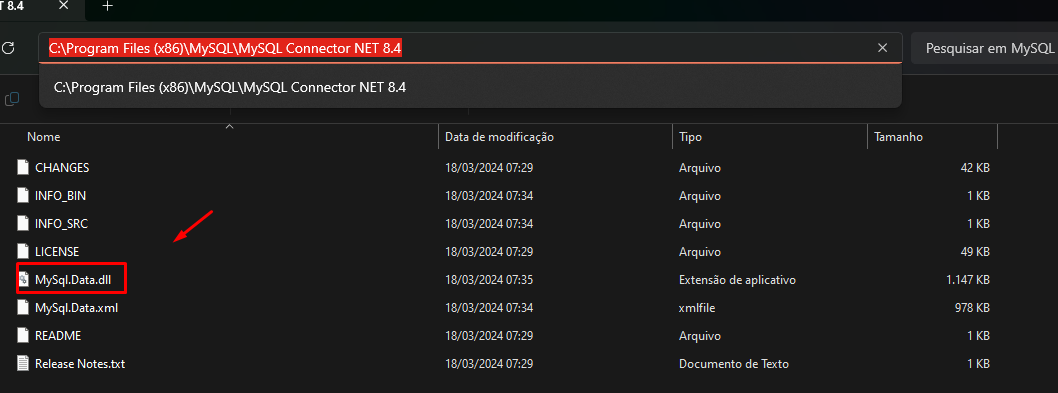Click the xmlfile type cell
The image size is (1058, 393).
tap(697, 307)
